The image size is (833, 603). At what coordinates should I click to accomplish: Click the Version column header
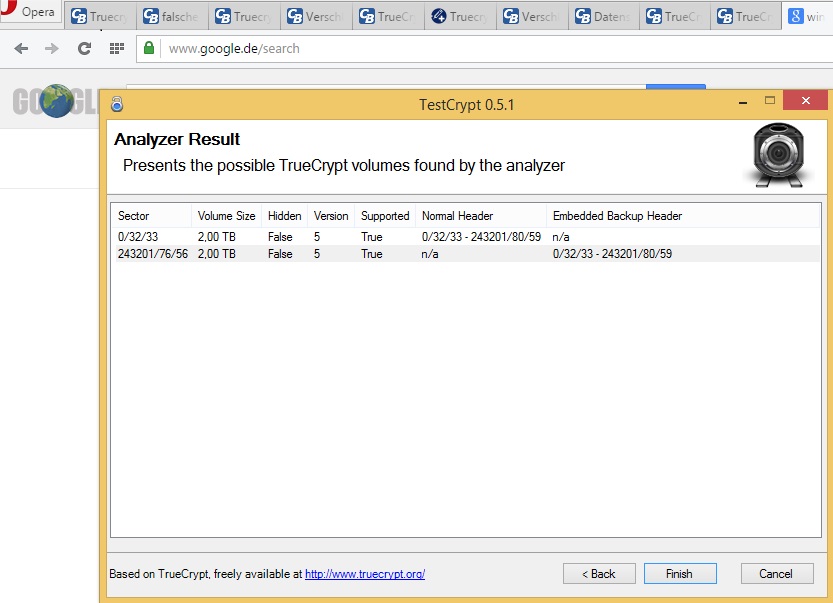pyautogui.click(x=331, y=216)
